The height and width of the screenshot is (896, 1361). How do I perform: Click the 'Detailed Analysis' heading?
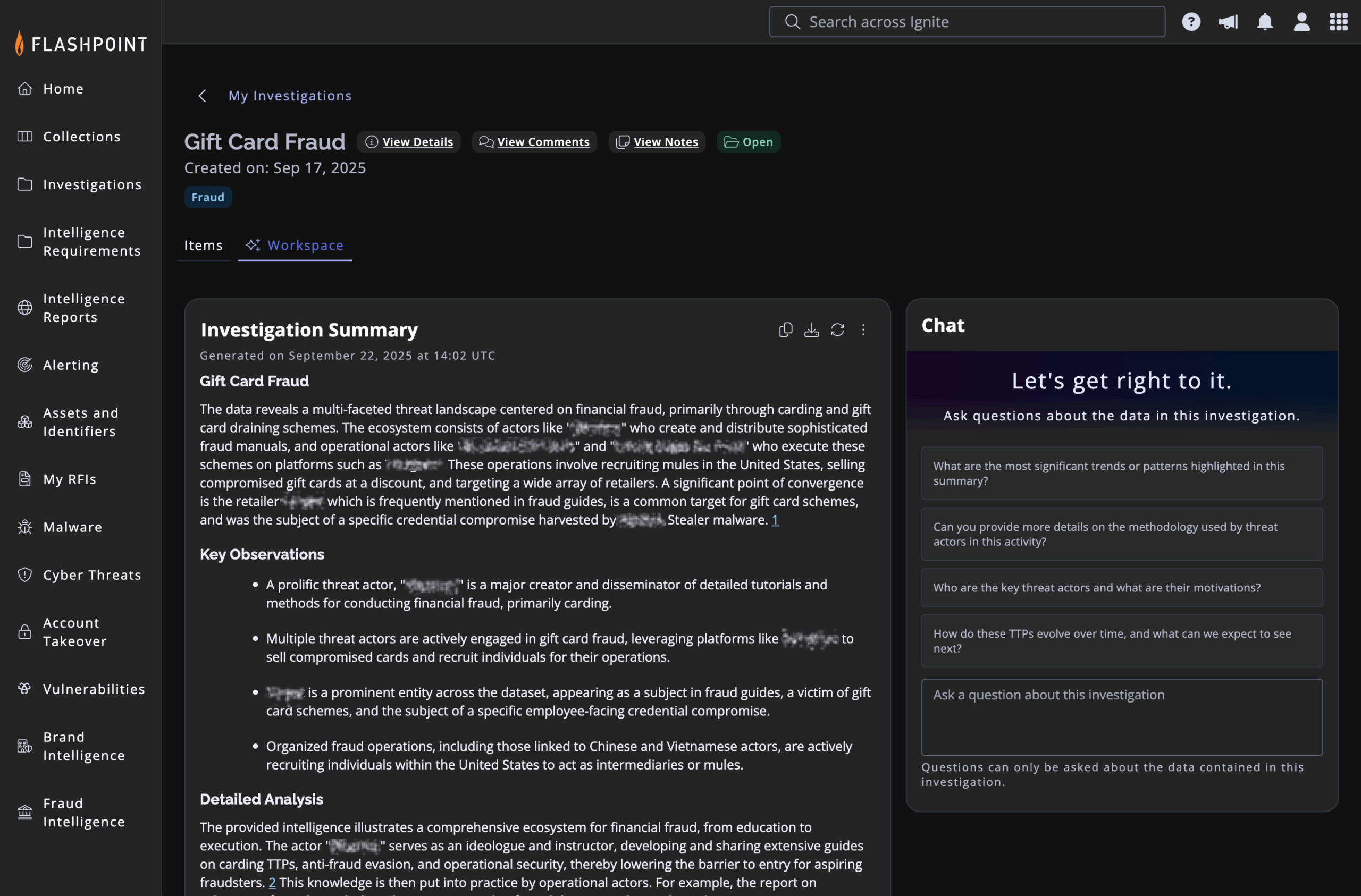point(262,799)
